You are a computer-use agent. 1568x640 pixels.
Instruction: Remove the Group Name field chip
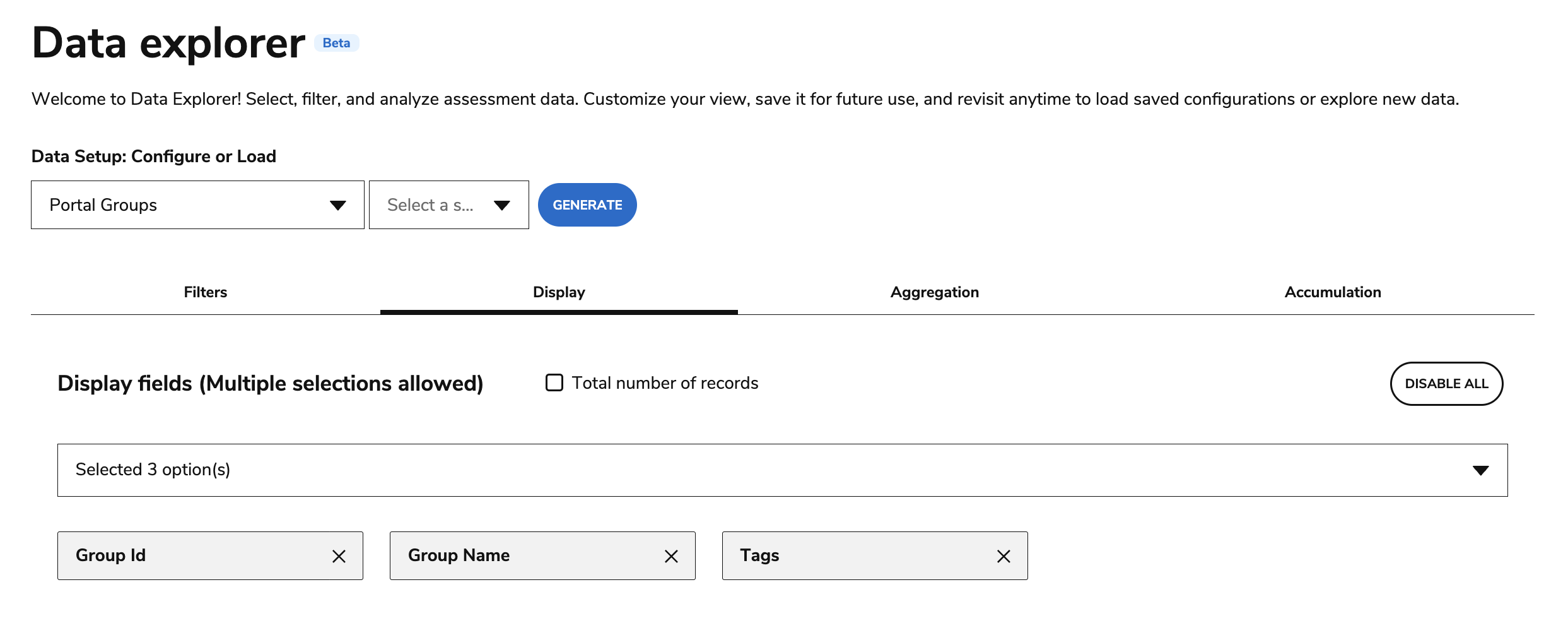click(671, 556)
